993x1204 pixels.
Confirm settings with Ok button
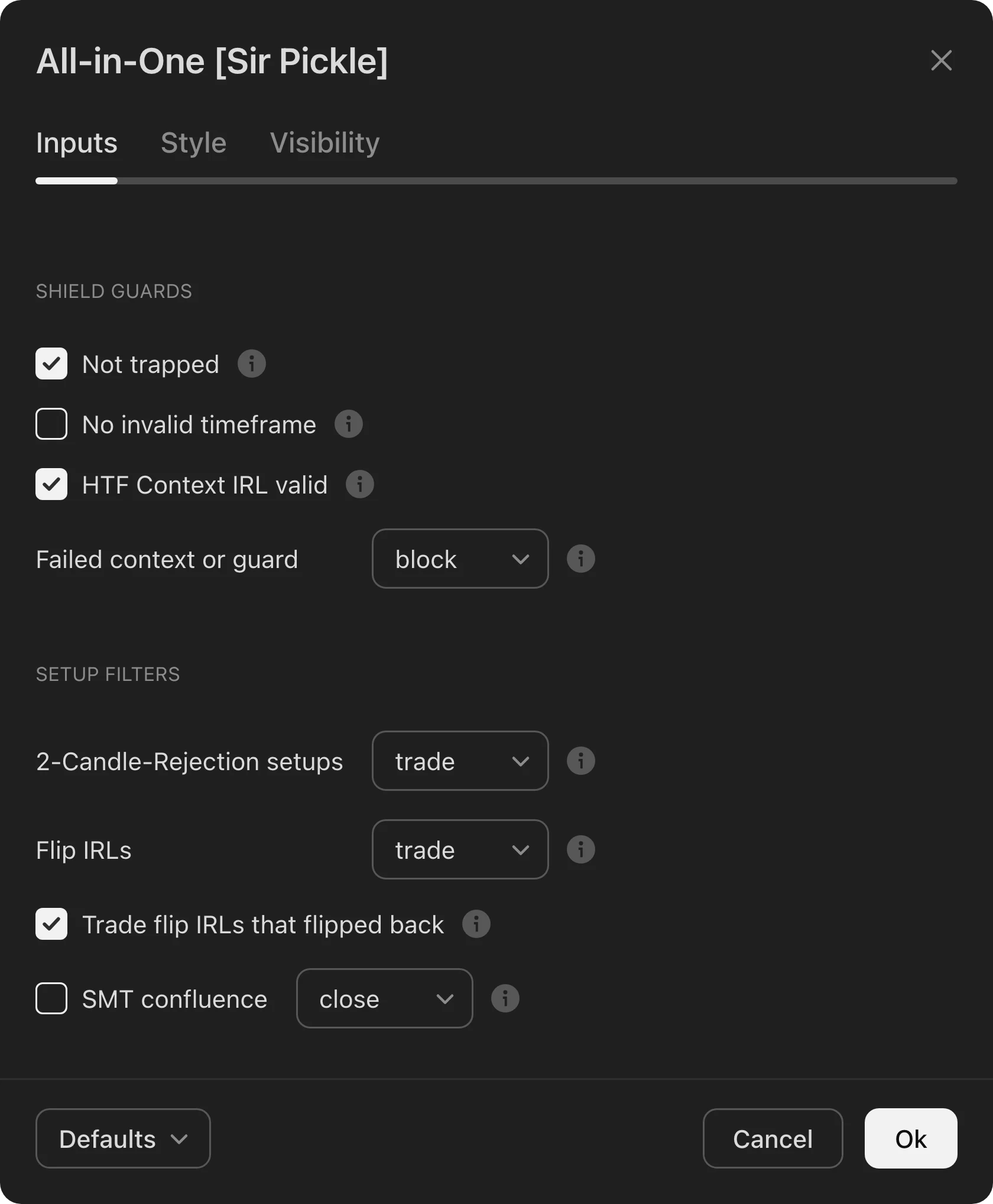[911, 1138]
